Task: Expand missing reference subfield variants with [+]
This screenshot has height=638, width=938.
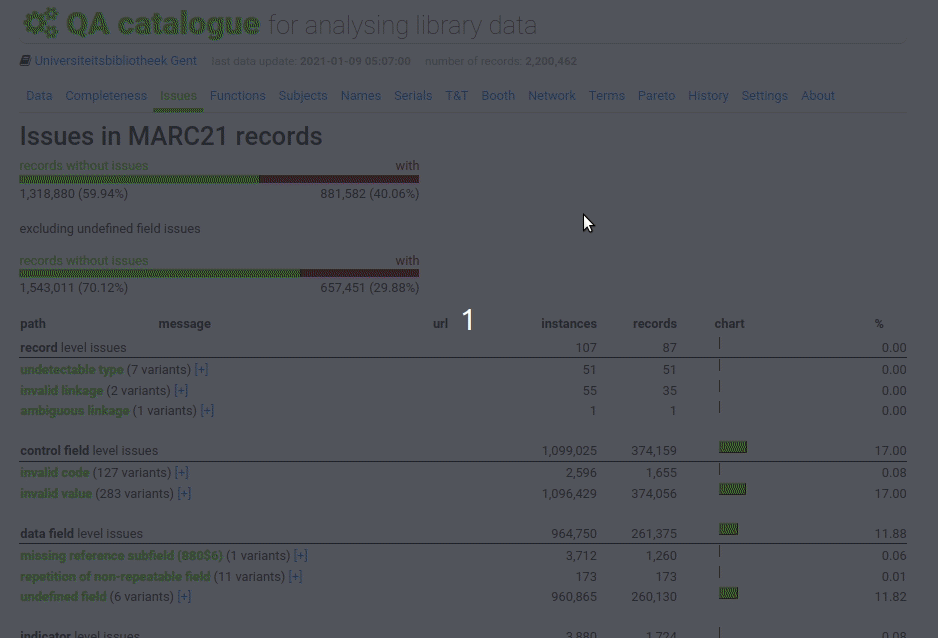Action: pos(300,555)
